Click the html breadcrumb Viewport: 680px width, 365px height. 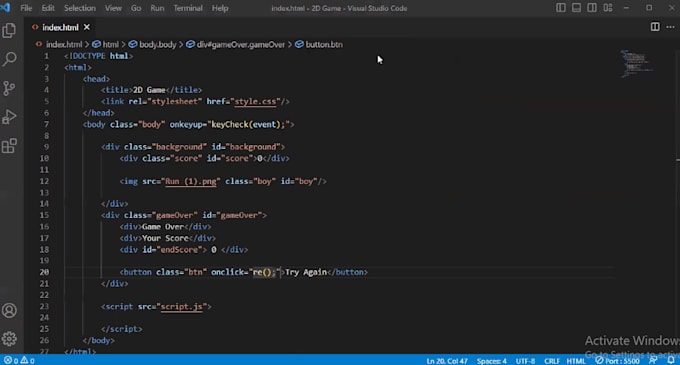[110, 45]
